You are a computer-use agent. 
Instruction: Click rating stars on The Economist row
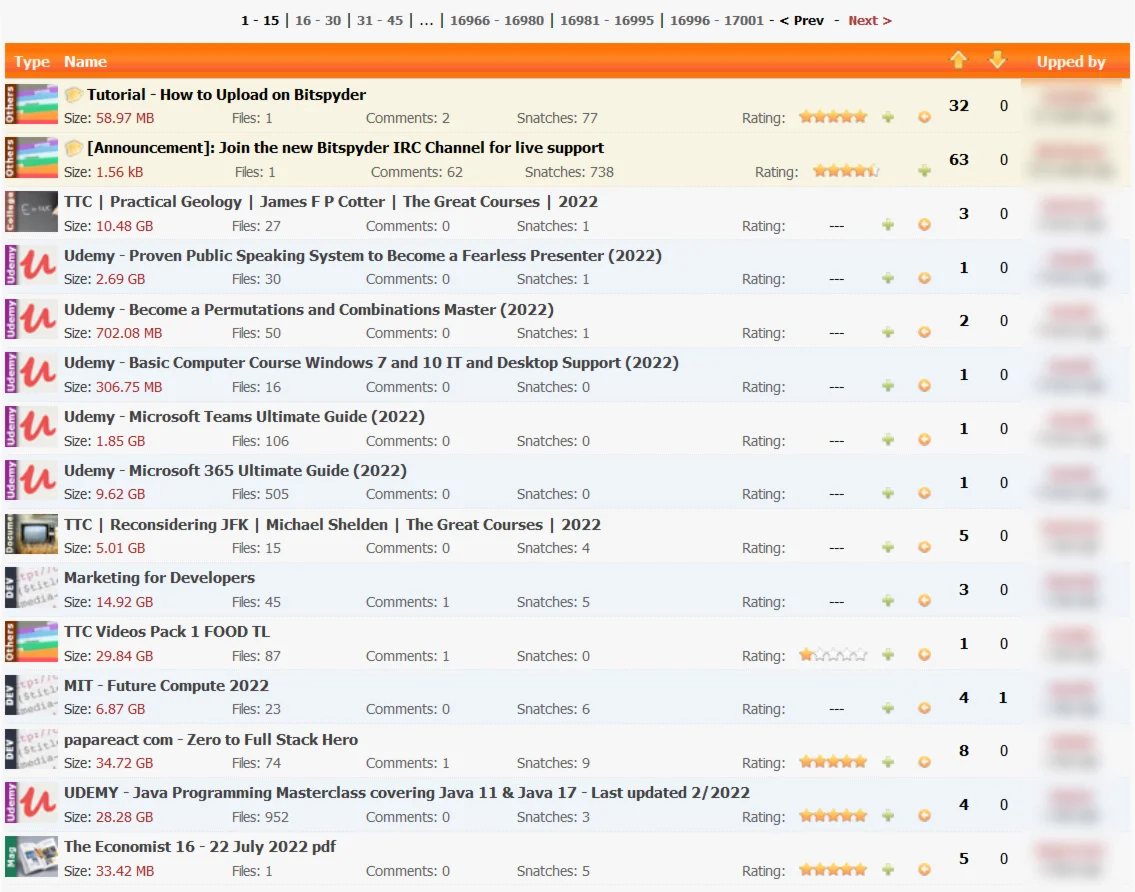coord(832,870)
